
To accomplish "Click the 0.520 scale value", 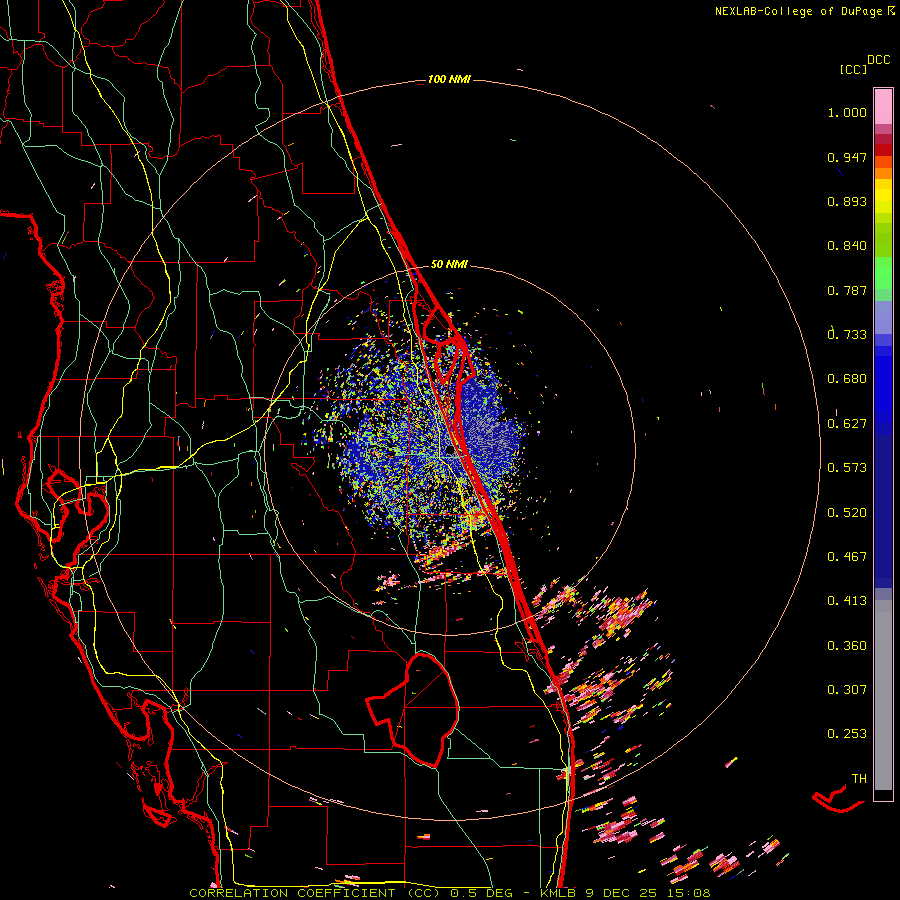I will [x=847, y=513].
